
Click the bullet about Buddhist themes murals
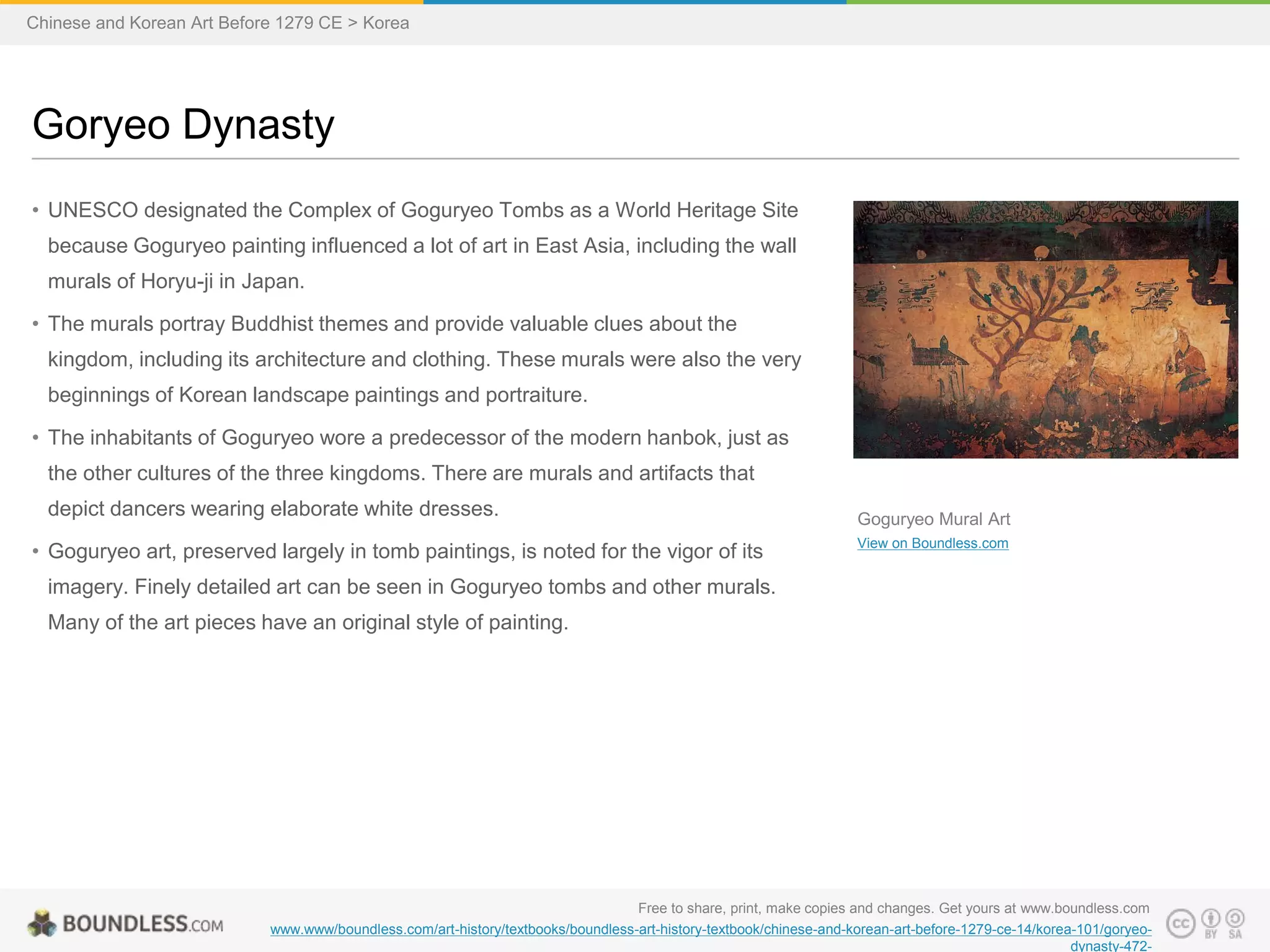pos(424,359)
